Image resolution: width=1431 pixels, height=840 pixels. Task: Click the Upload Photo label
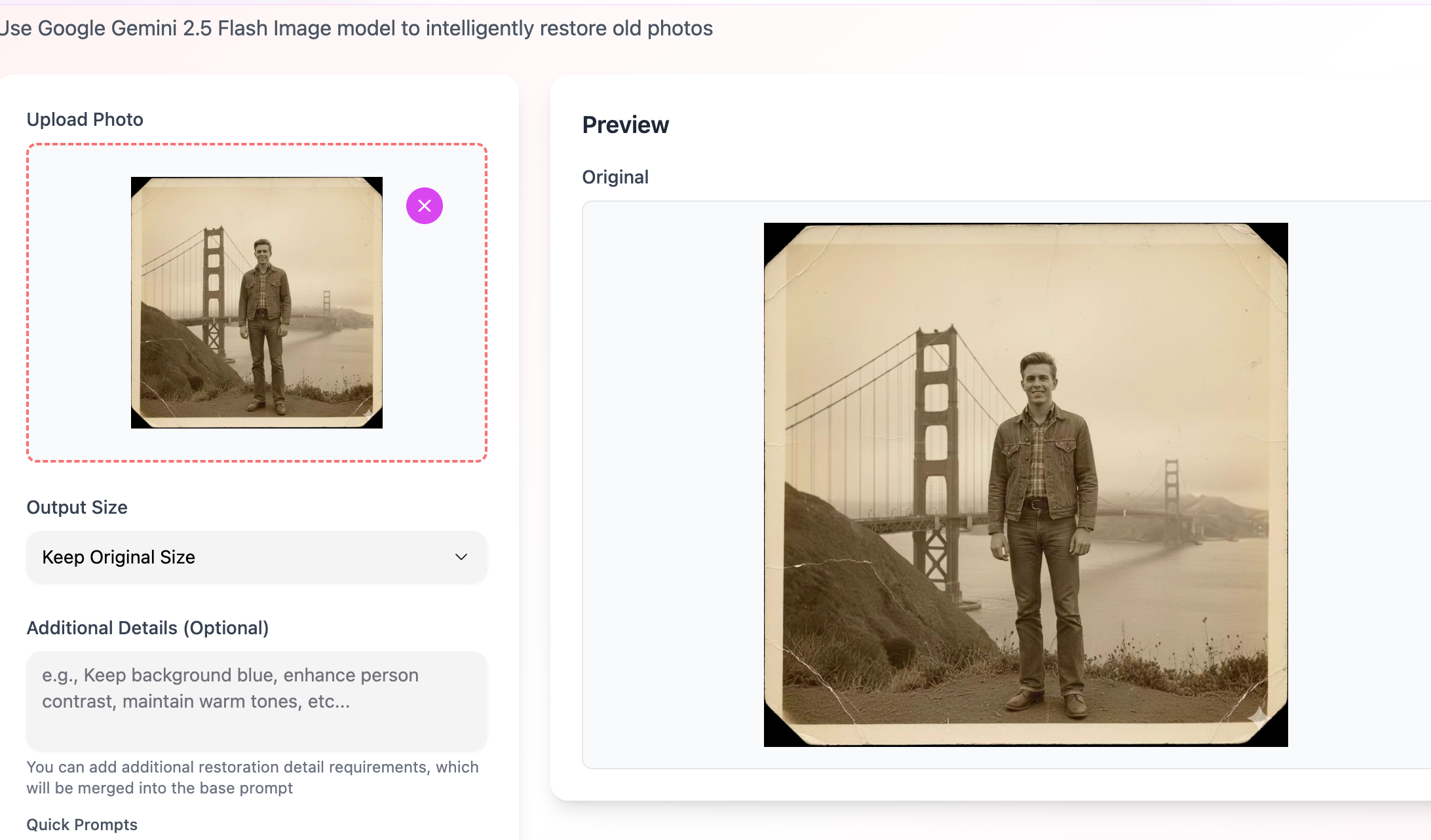click(x=85, y=119)
